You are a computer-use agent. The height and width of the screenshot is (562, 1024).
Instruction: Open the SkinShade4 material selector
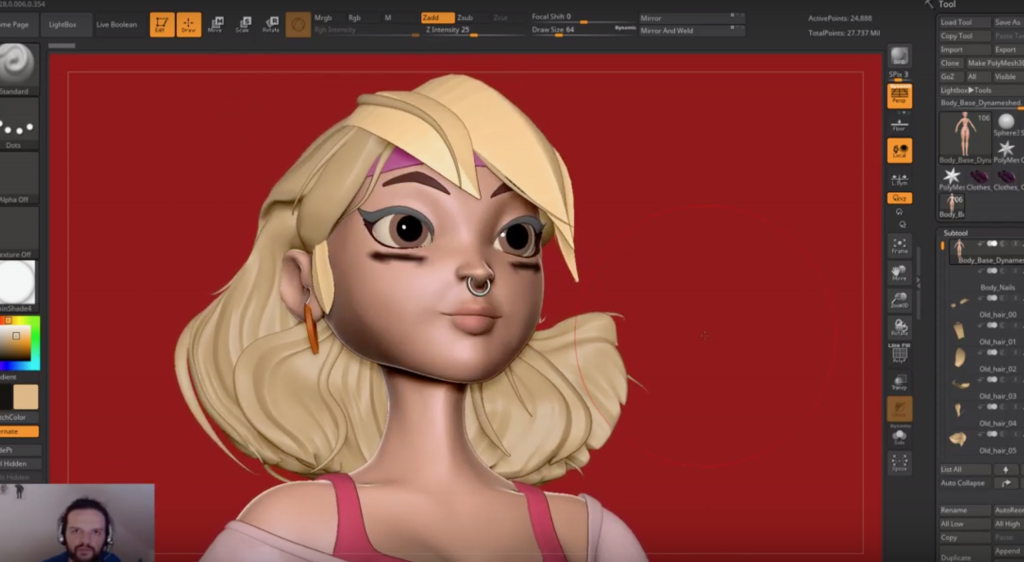tap(18, 287)
